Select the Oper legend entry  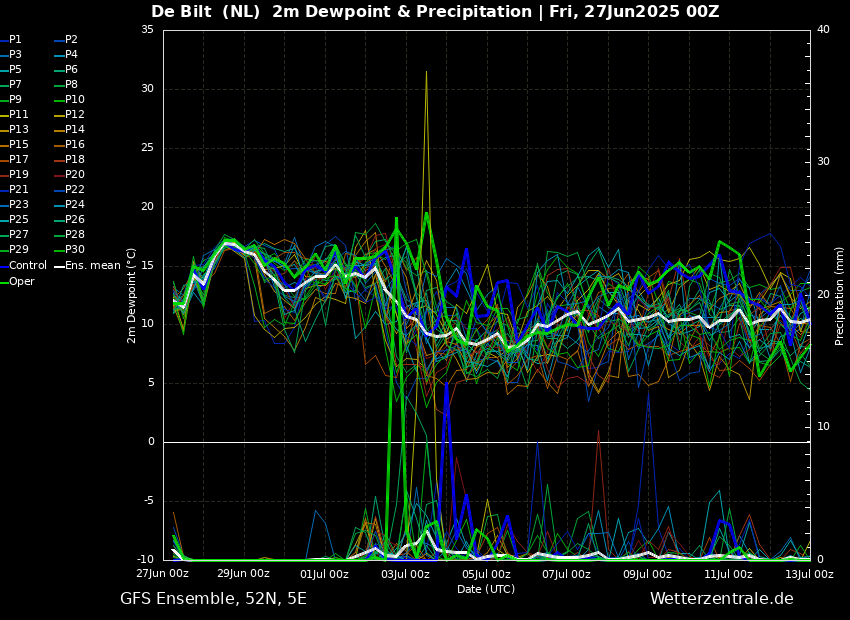click(x=21, y=281)
